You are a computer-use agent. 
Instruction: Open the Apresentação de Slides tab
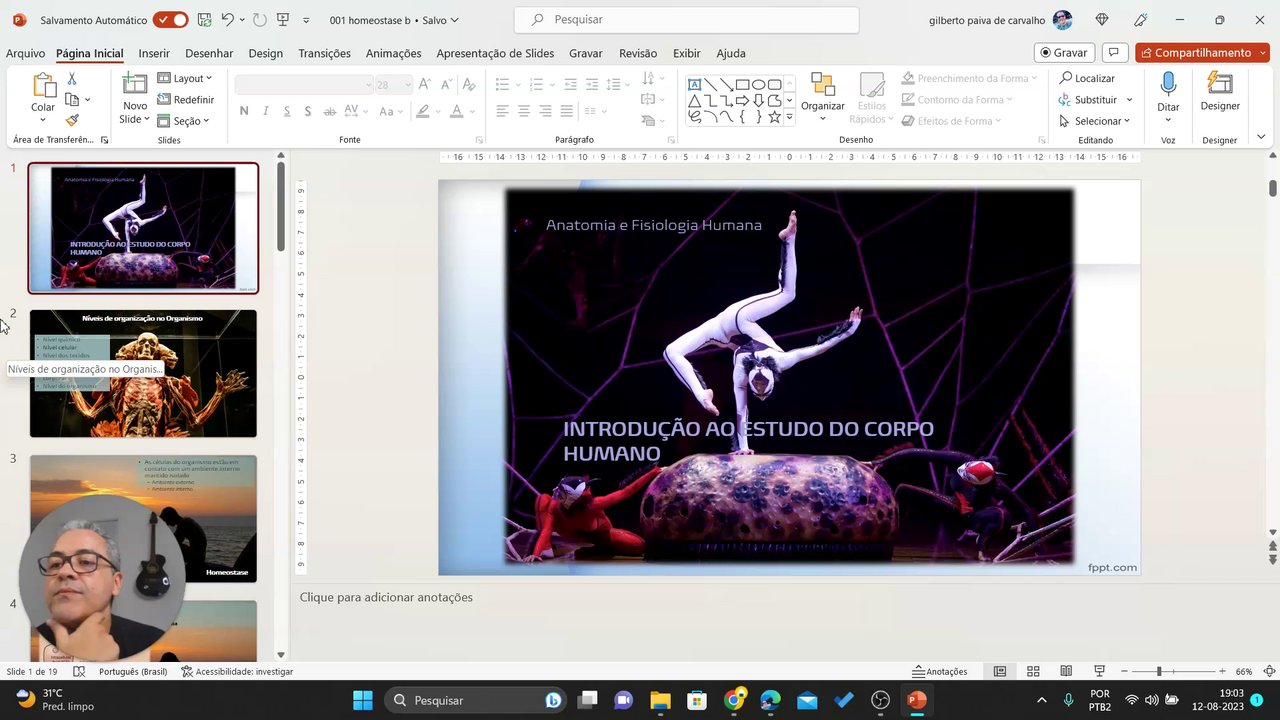pos(495,53)
